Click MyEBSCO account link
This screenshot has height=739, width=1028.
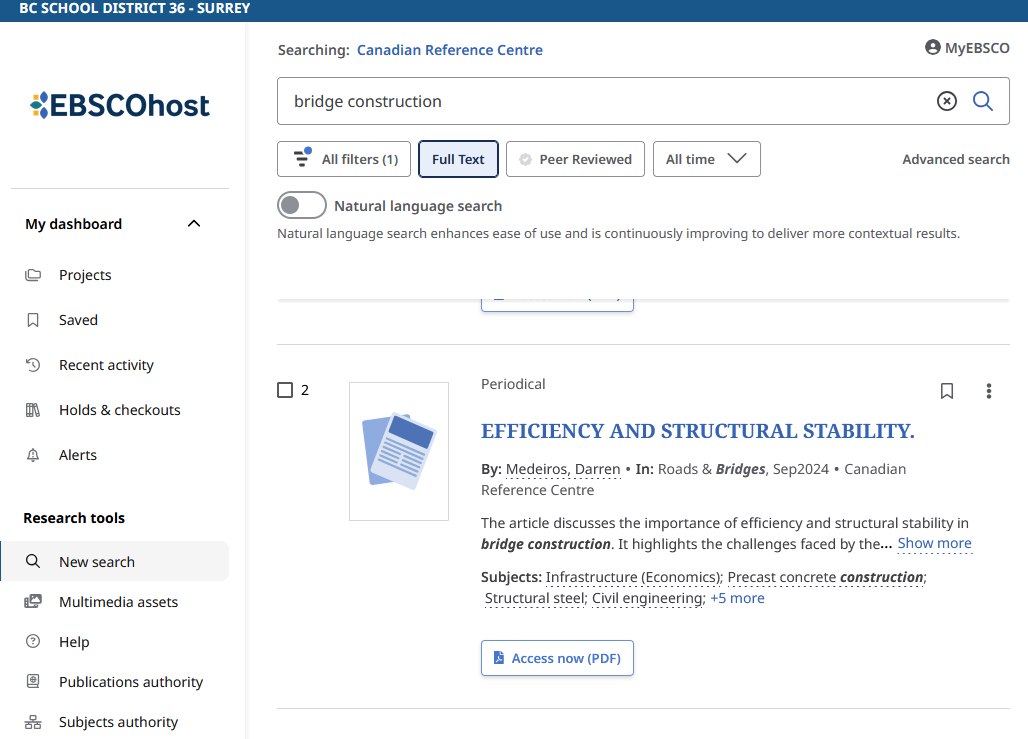point(968,48)
